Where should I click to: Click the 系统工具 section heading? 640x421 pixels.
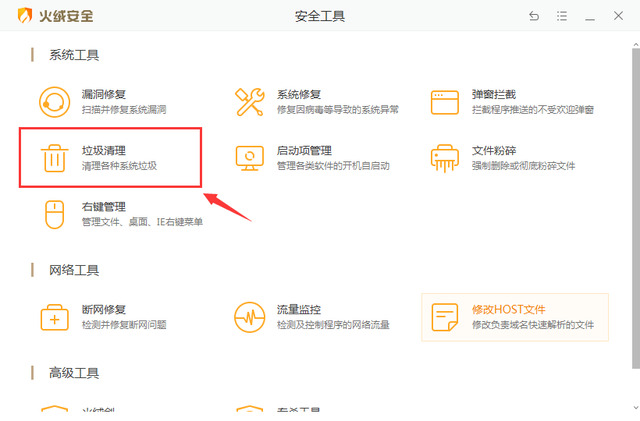[x=74, y=55]
